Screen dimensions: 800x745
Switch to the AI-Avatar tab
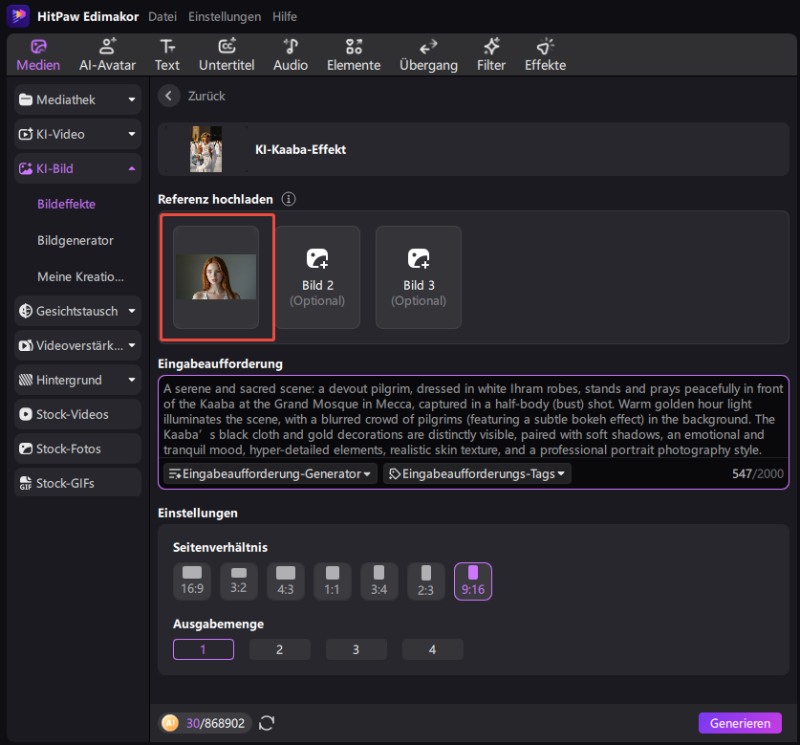107,54
